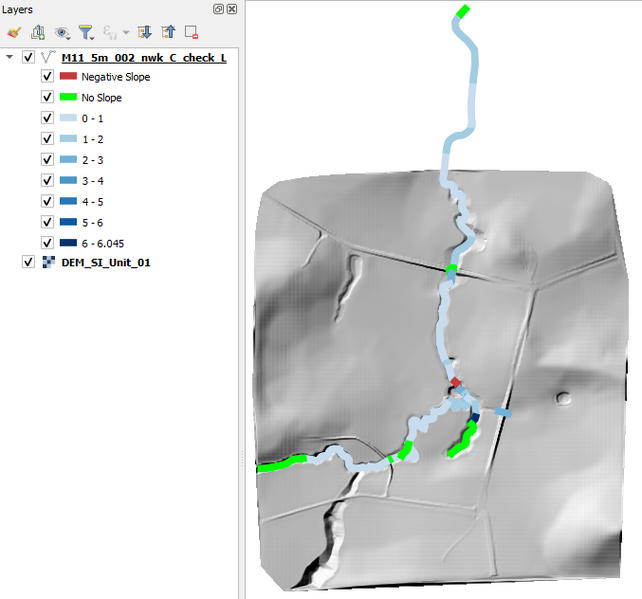Toggle DEM_SI_Unit_01 layer visibility checkbox
The height and width of the screenshot is (599, 642).
point(28,262)
